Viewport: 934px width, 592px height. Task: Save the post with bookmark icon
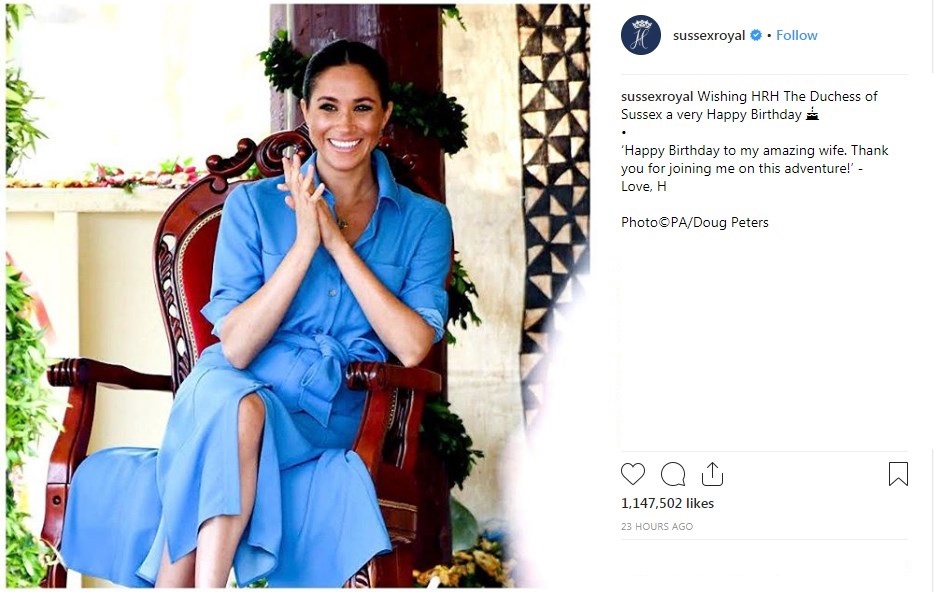[x=898, y=474]
